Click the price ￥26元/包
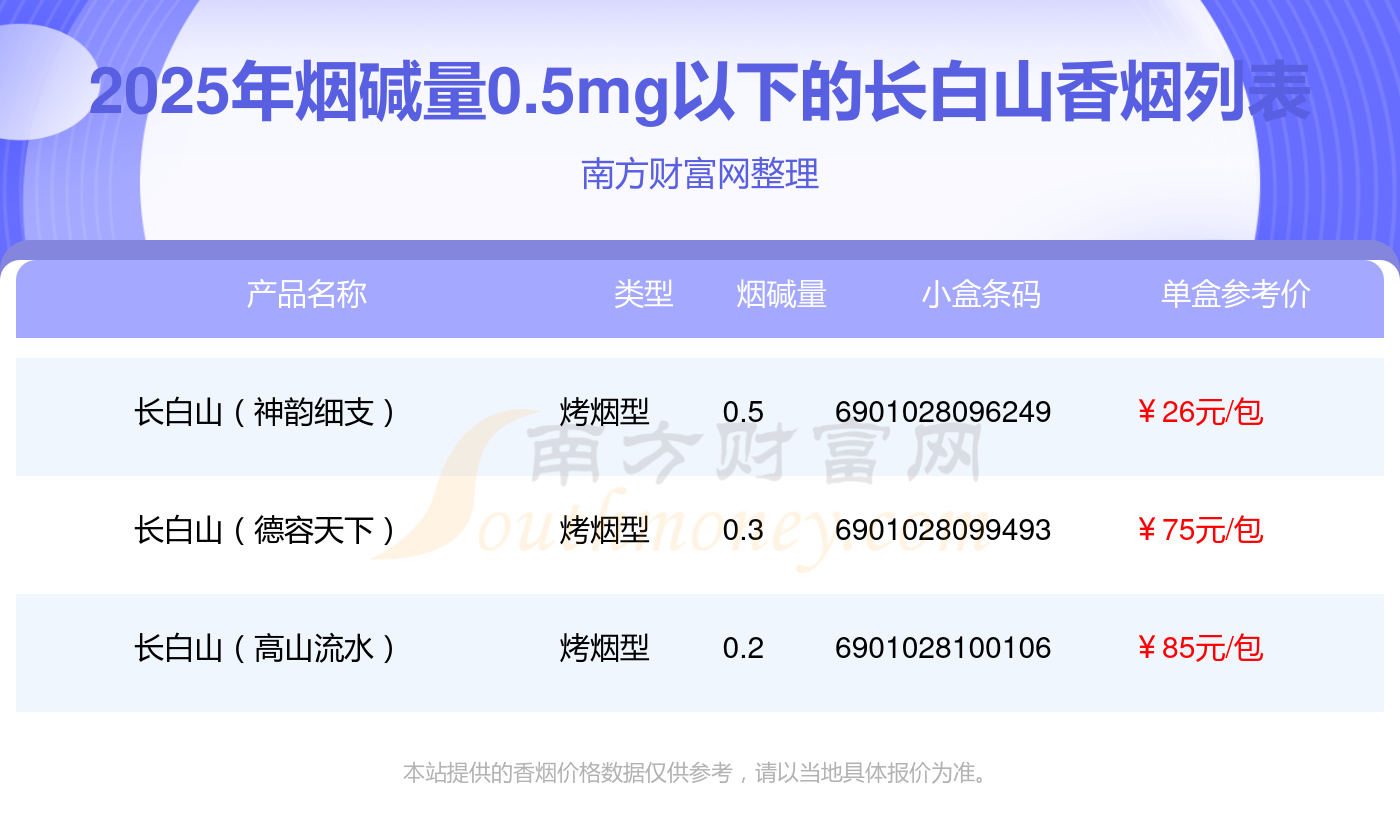Image resolution: width=1400 pixels, height=818 pixels. point(1199,412)
